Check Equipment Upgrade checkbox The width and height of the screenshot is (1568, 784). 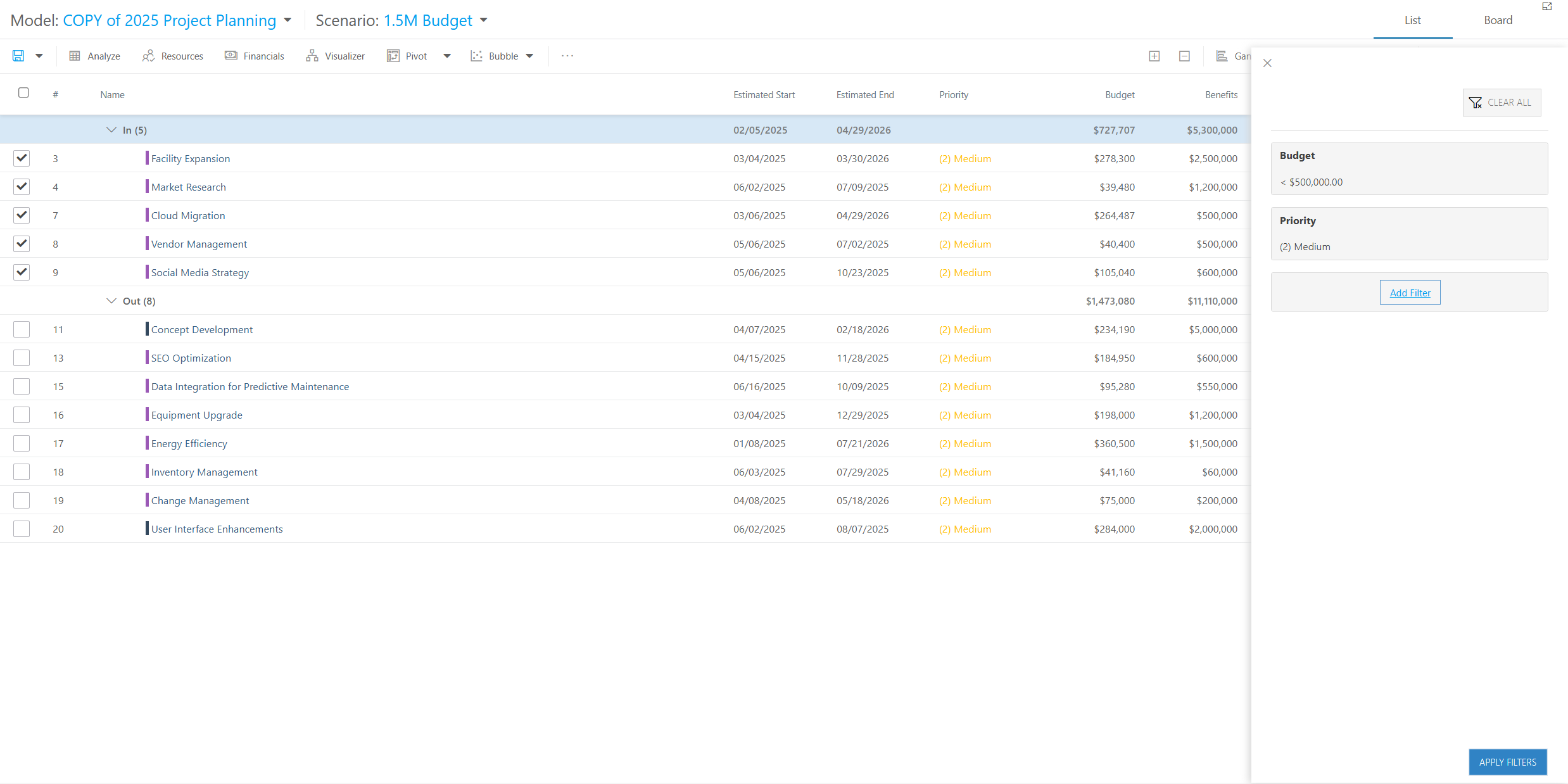[x=22, y=415]
